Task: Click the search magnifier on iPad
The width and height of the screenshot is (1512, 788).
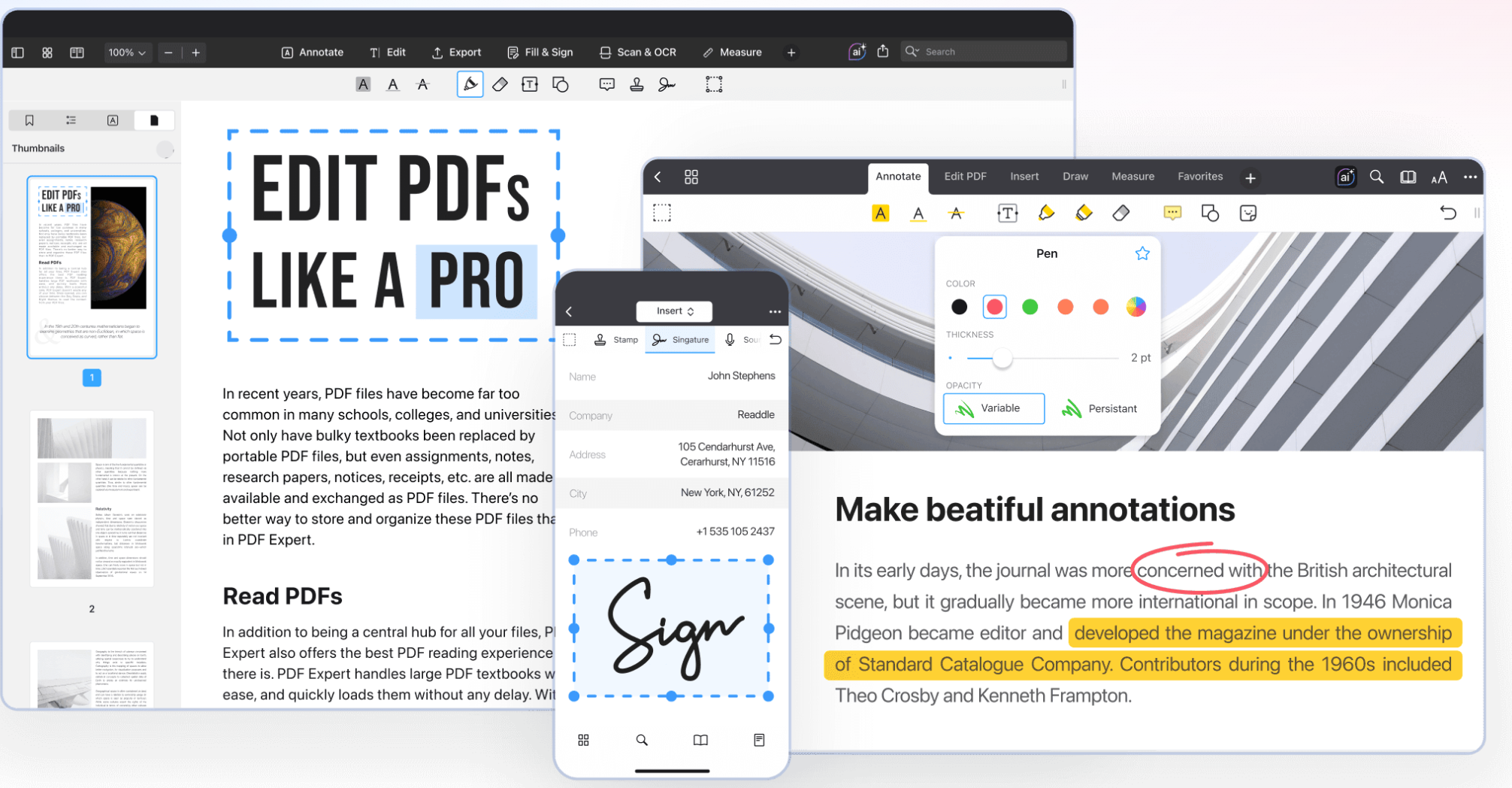Action: pyautogui.click(x=1377, y=177)
